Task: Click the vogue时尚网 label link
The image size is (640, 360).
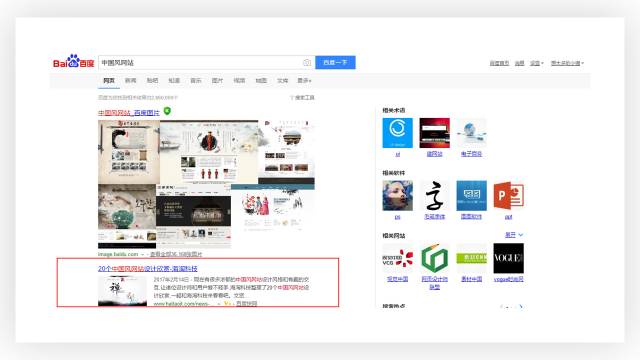Action: 509,279
